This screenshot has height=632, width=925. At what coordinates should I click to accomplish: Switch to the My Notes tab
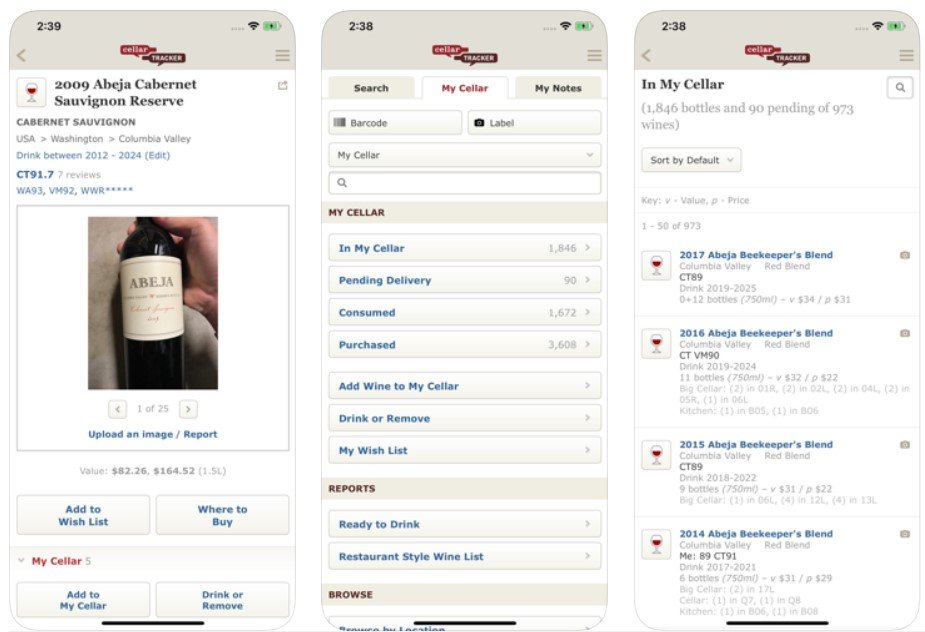558,88
